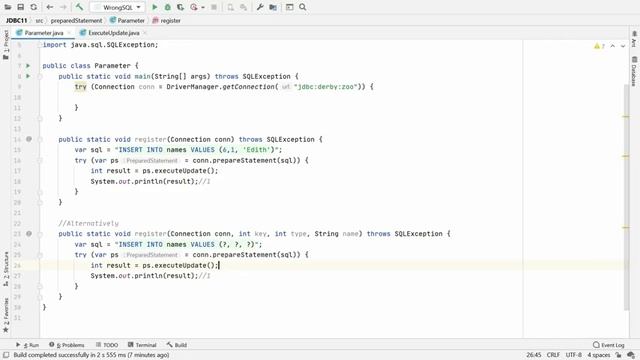Open the Run tool window
Viewport: 640px width, 360px height.
[27, 345]
